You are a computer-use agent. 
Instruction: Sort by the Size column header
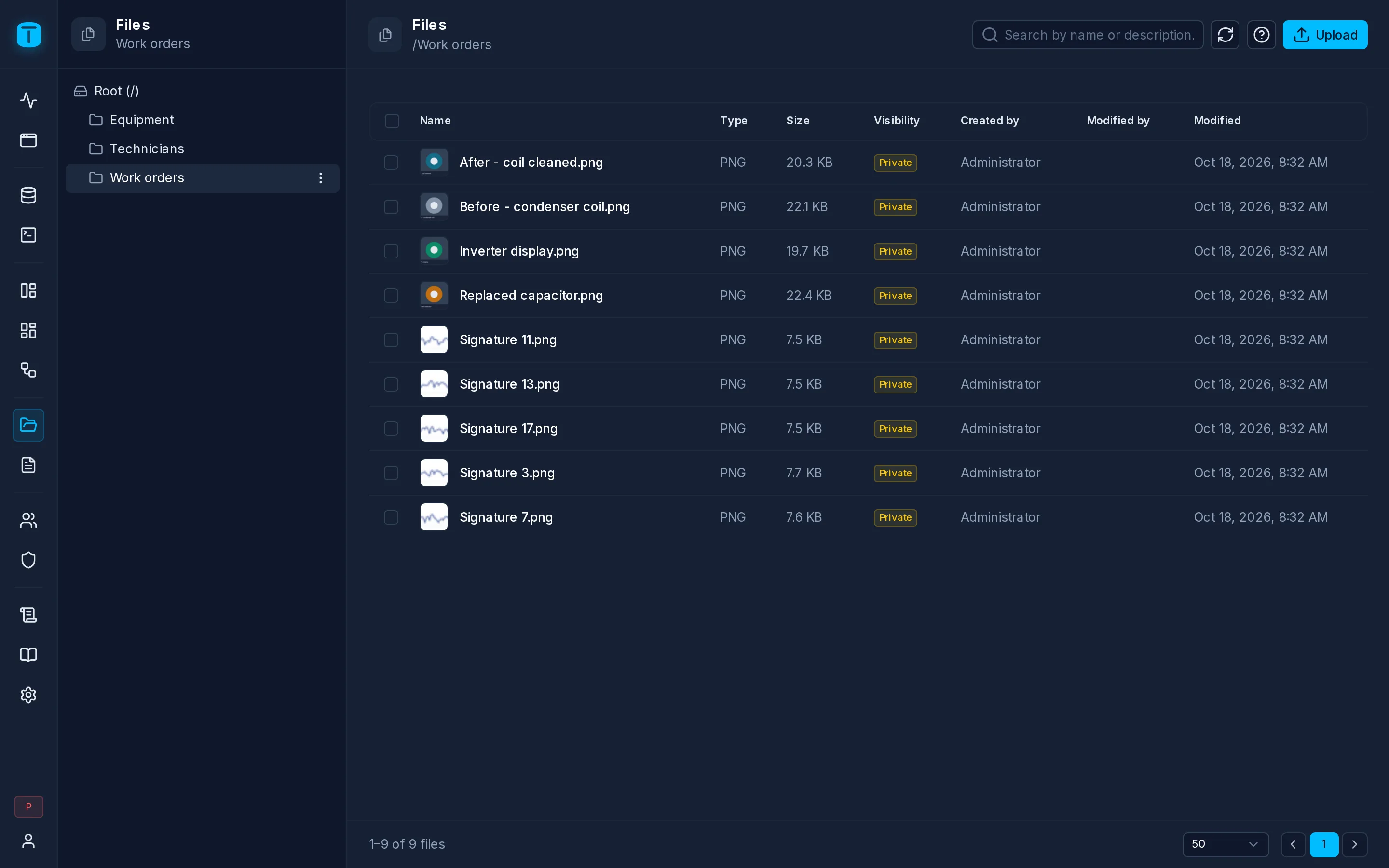coord(798,121)
